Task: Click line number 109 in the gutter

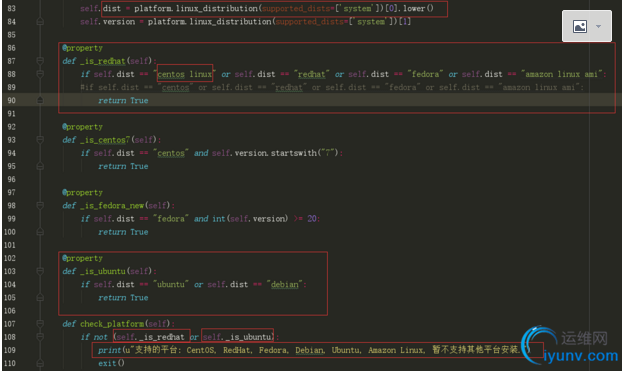Action: (10, 350)
